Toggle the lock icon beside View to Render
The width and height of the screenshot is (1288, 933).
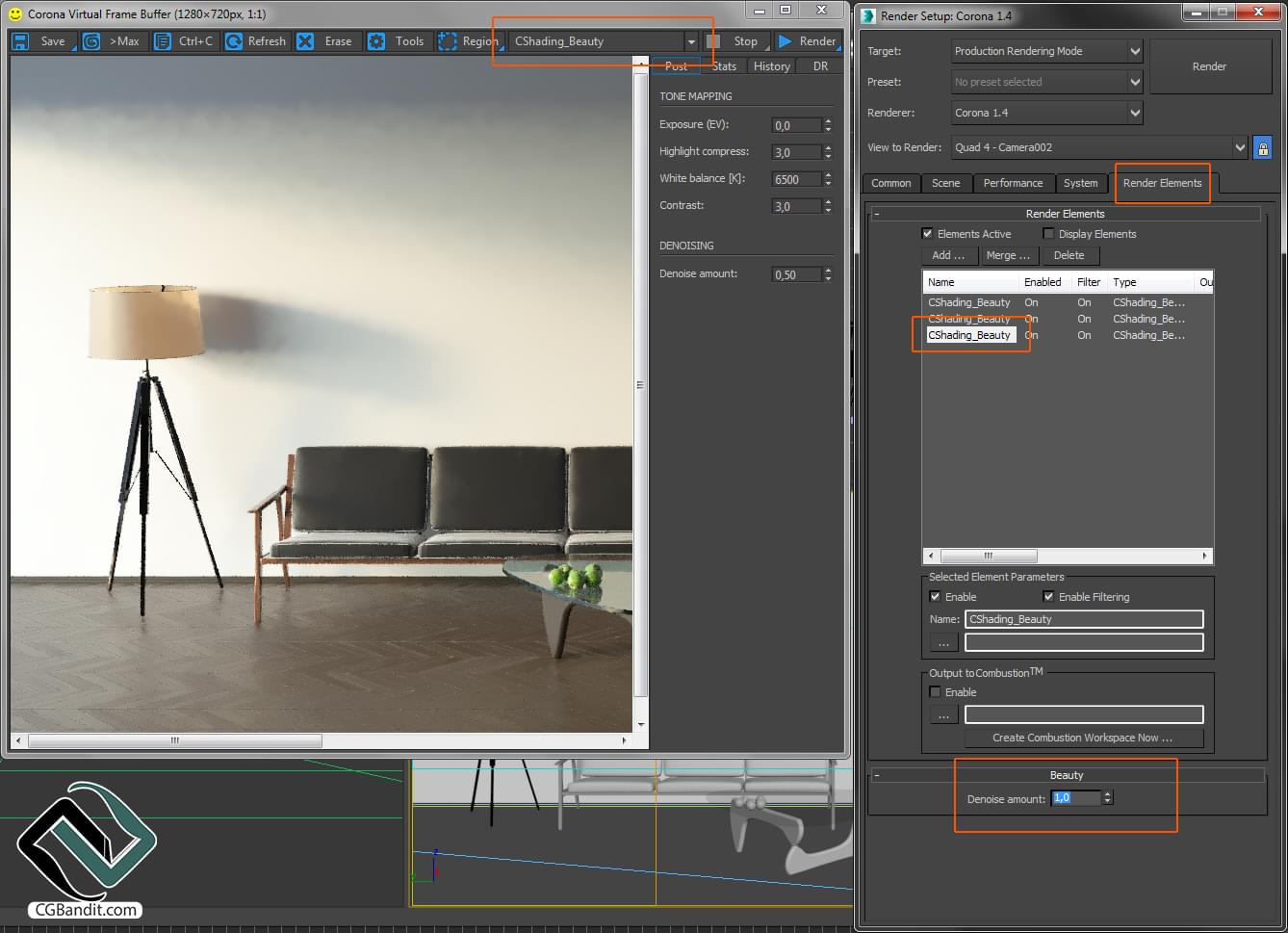(x=1263, y=147)
